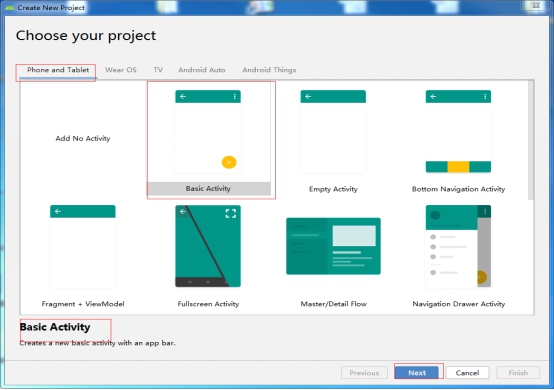This screenshot has width=554, height=390.
Task: Pick the Bottom Navigation Activity template
Action: tap(458, 131)
